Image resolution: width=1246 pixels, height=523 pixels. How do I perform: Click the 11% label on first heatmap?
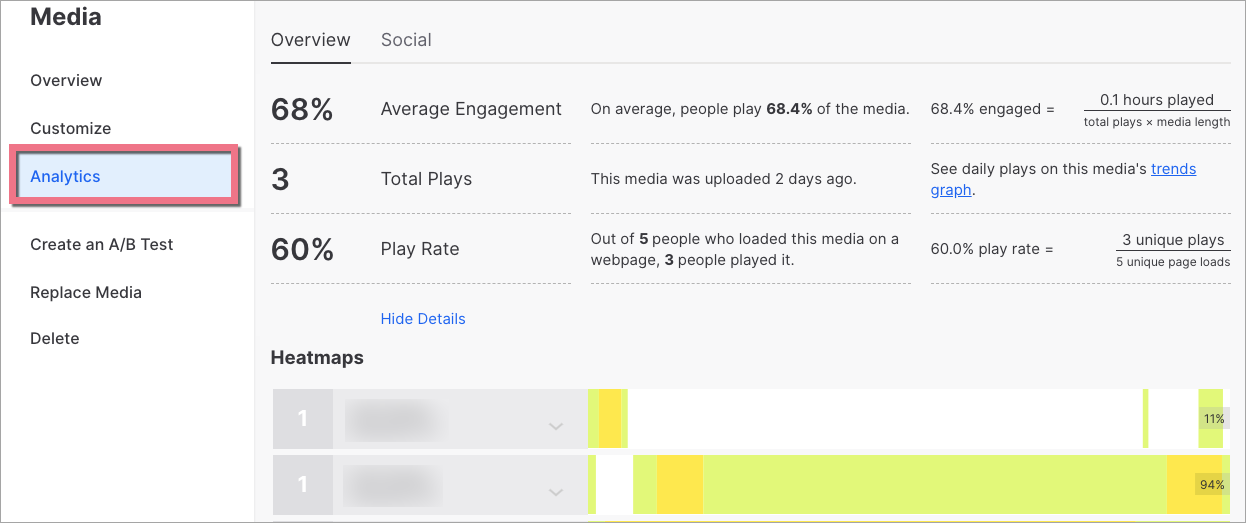[x=1213, y=419]
